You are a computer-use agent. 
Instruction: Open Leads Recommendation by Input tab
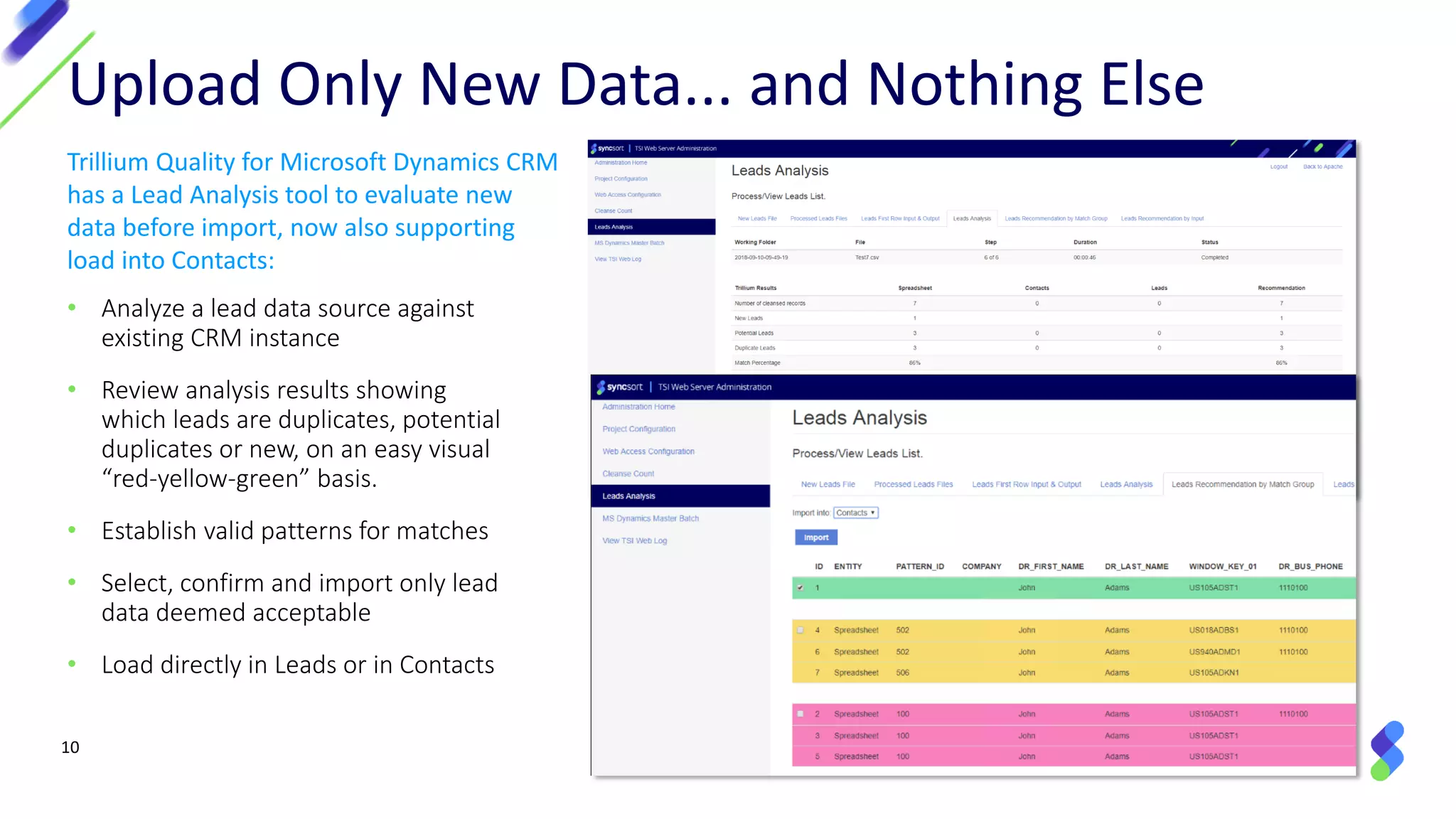pyautogui.click(x=1162, y=219)
